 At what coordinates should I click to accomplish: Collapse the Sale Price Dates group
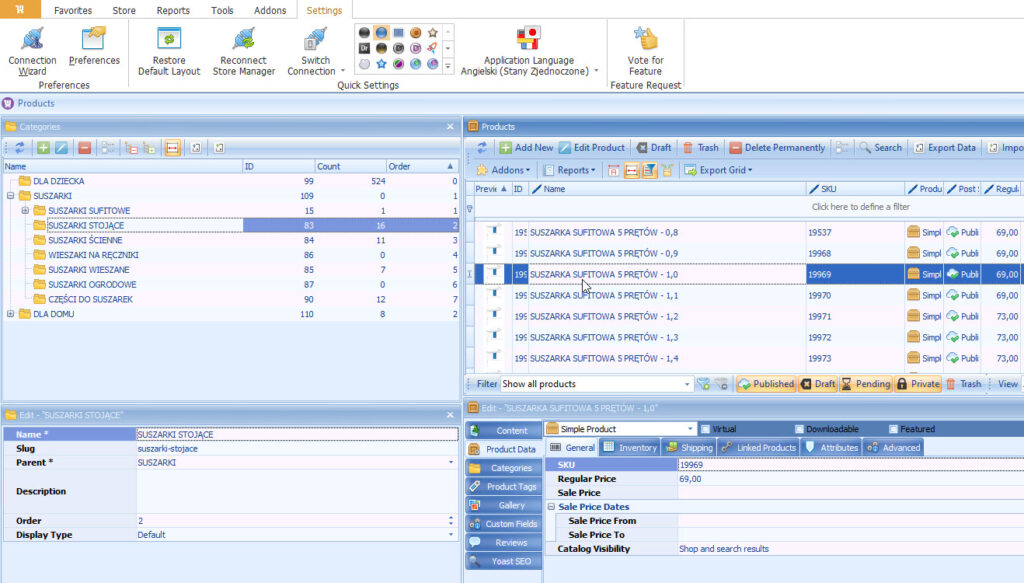551,507
